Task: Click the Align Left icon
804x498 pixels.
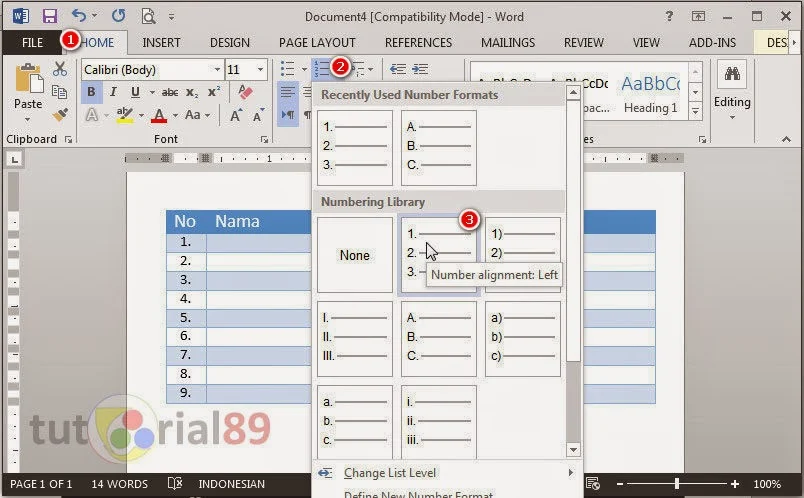Action: [288, 92]
